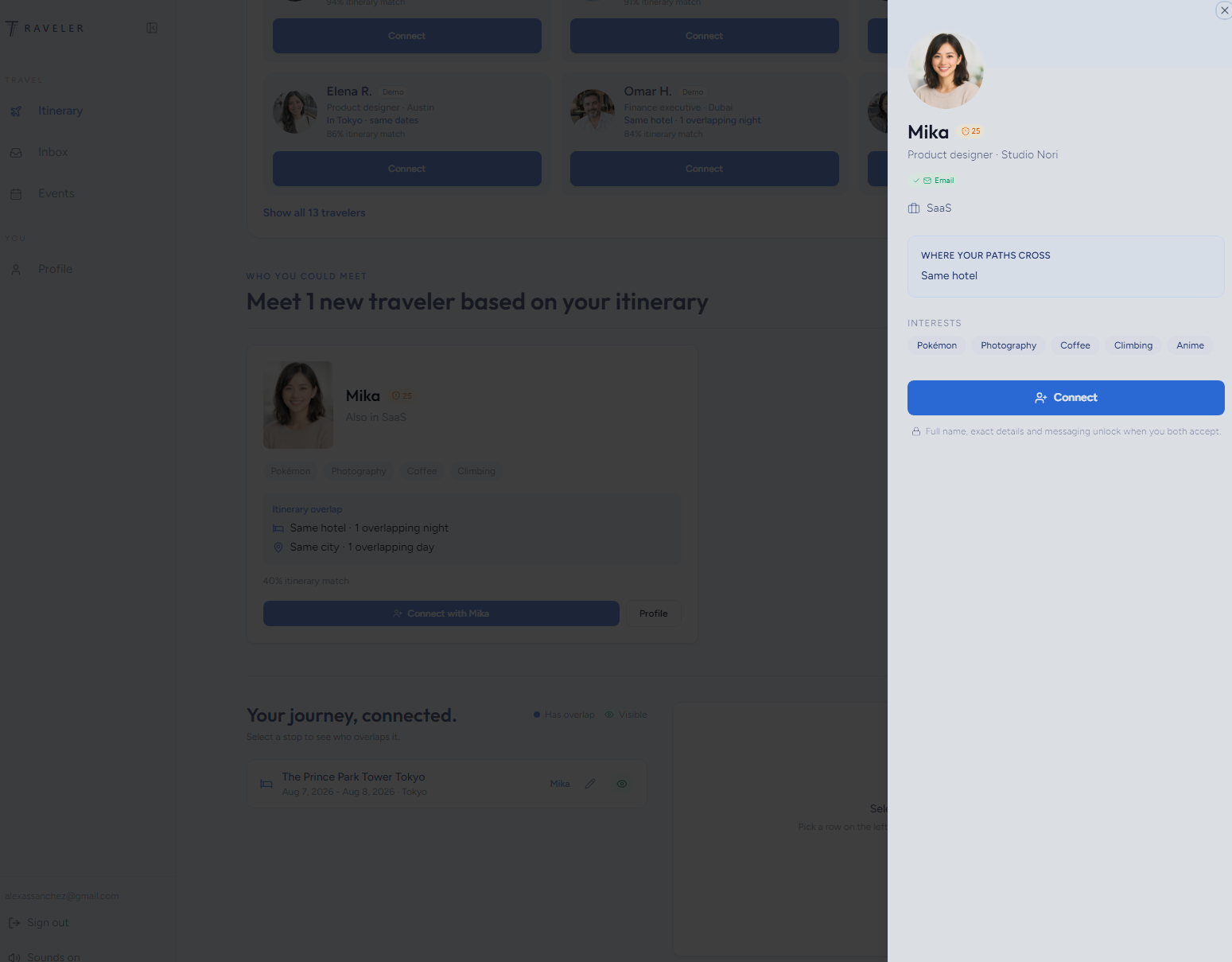
Task: Click the pin icon beside 'Same city · 1 overlapping day'
Action: [x=278, y=547]
